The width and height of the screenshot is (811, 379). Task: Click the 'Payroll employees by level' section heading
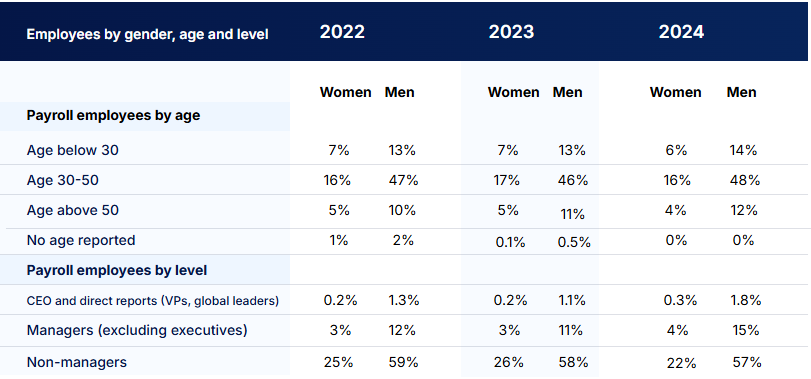116,270
